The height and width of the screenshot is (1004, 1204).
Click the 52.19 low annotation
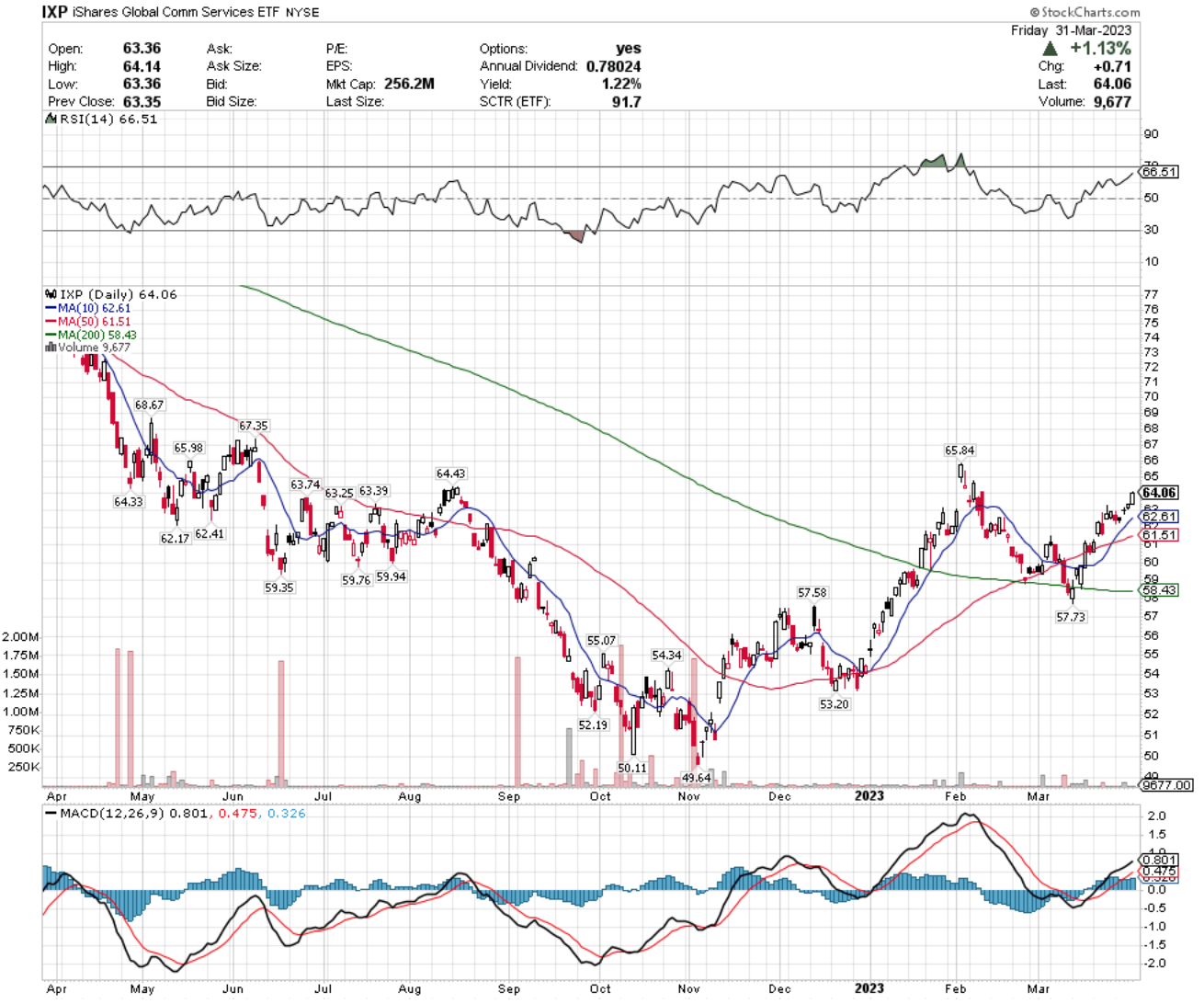[593, 724]
